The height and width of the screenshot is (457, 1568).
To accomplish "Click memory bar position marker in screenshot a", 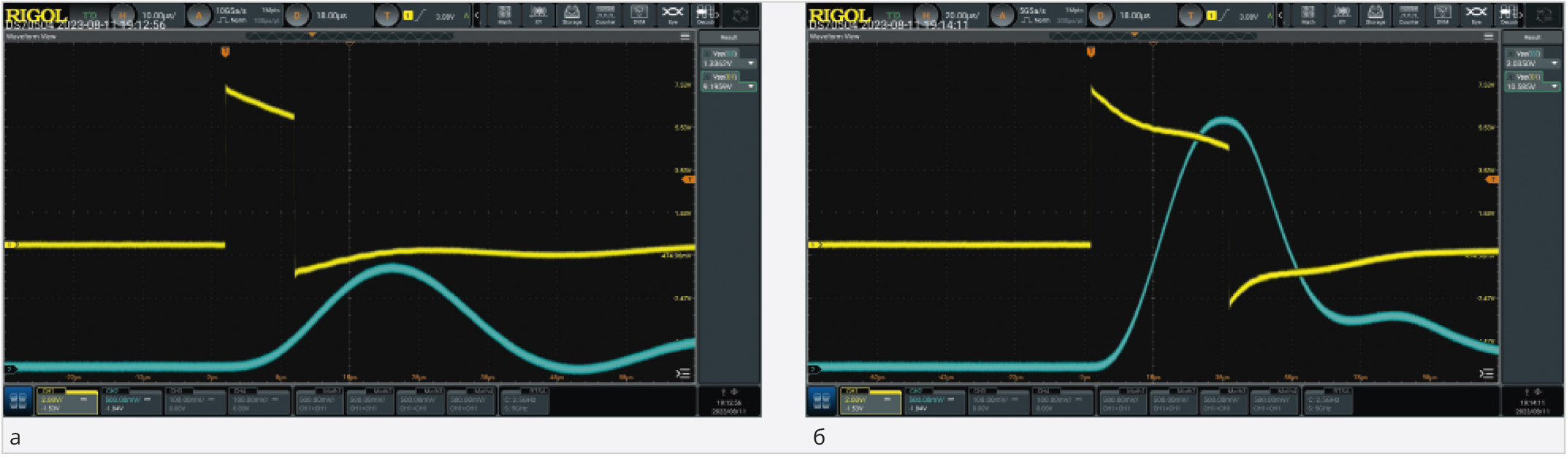I will tap(312, 34).
